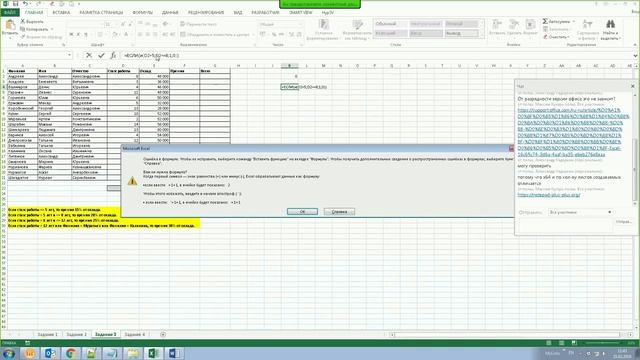Click the chat message input field
The image size is (640, 360).
point(566,225)
